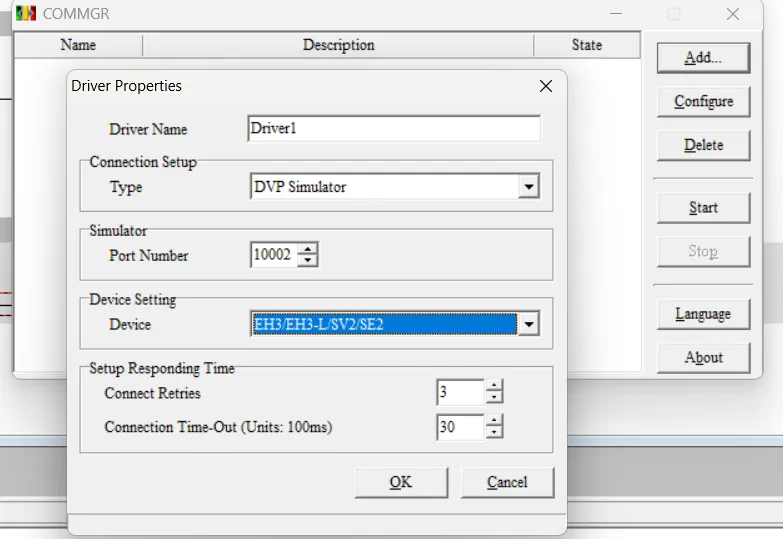Viewport: 783px width, 539px height.
Task: Start the selected driver
Action: [x=703, y=207]
